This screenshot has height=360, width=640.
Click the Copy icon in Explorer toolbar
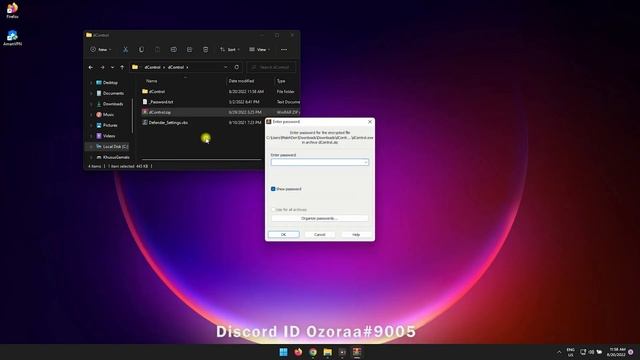coord(141,49)
